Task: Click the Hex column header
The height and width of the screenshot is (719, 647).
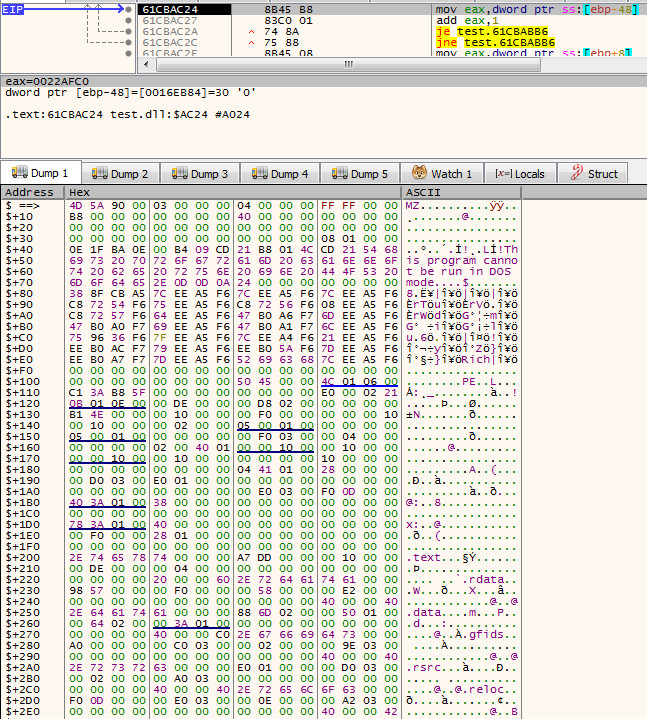Action: (80, 192)
